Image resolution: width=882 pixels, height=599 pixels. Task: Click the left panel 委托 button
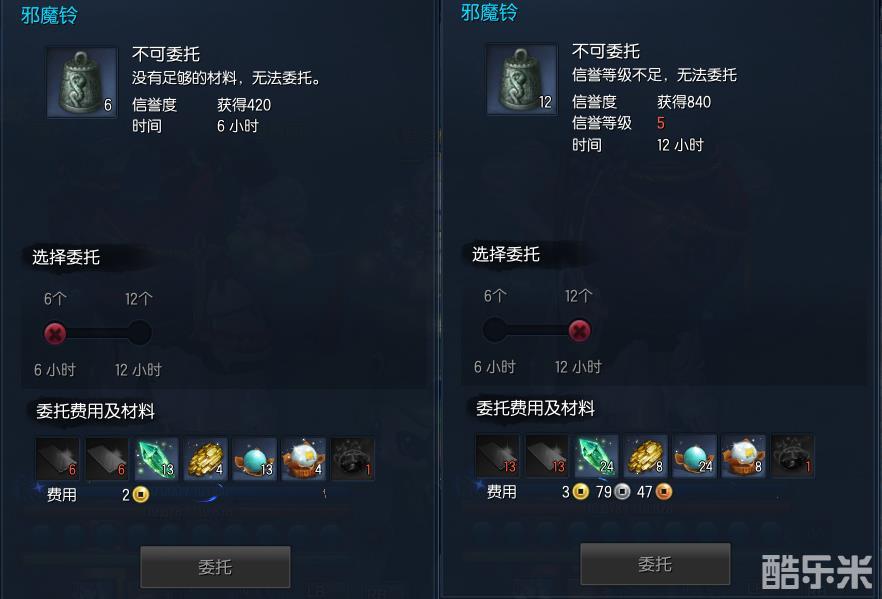click(x=215, y=567)
